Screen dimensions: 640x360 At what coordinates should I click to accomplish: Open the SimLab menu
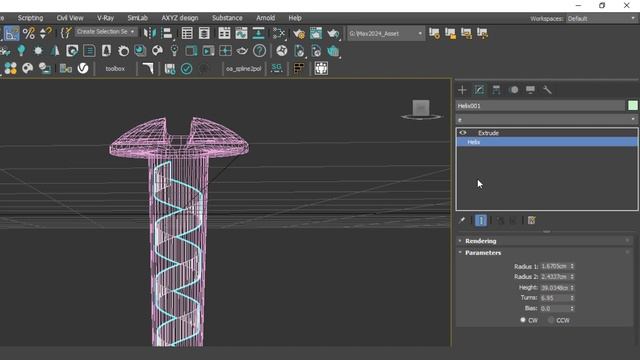(x=137, y=18)
